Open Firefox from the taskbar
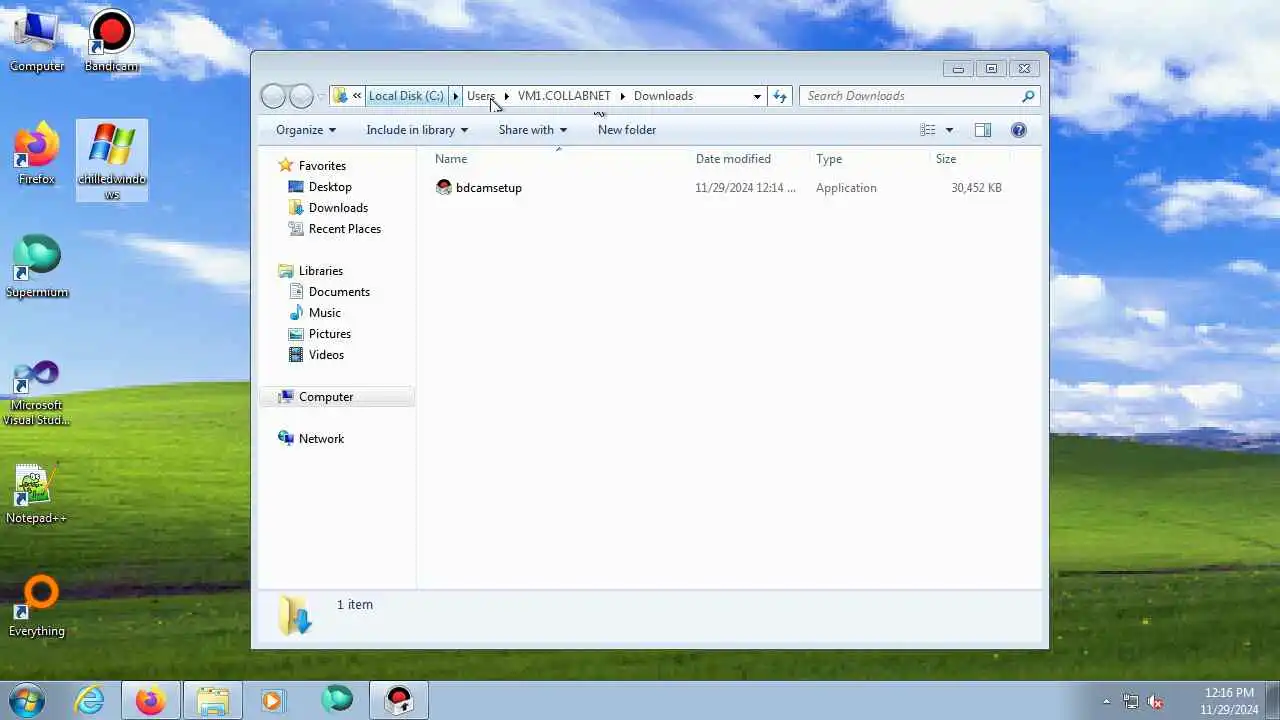1280x720 pixels. tap(151, 700)
